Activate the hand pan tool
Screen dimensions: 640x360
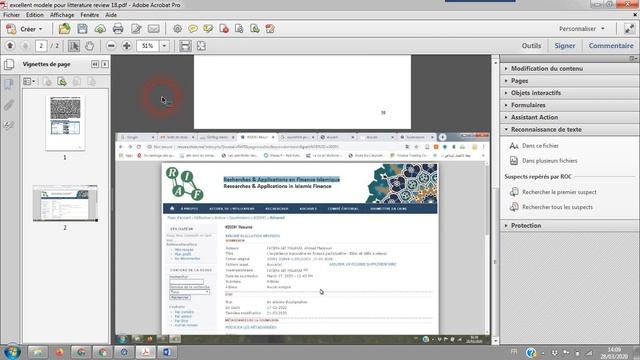[89, 46]
